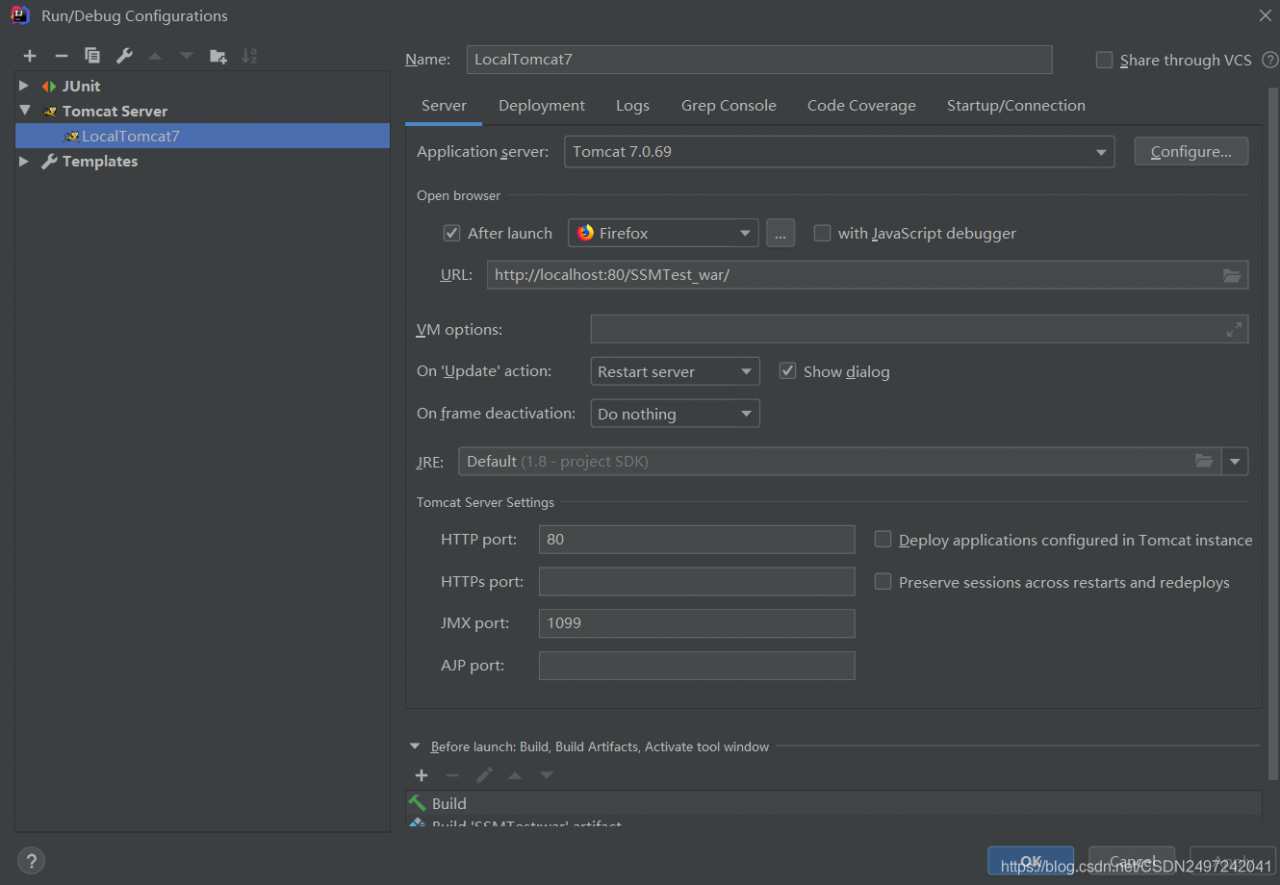Click the Templates wrench icon in tree
The image size is (1280, 885).
pos(49,161)
